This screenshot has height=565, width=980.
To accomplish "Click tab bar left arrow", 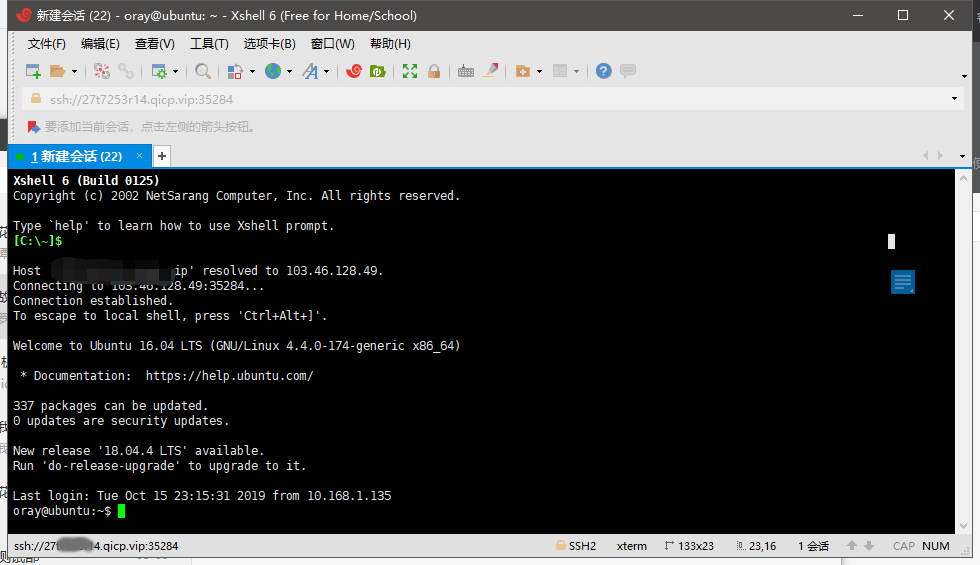I will [926, 156].
